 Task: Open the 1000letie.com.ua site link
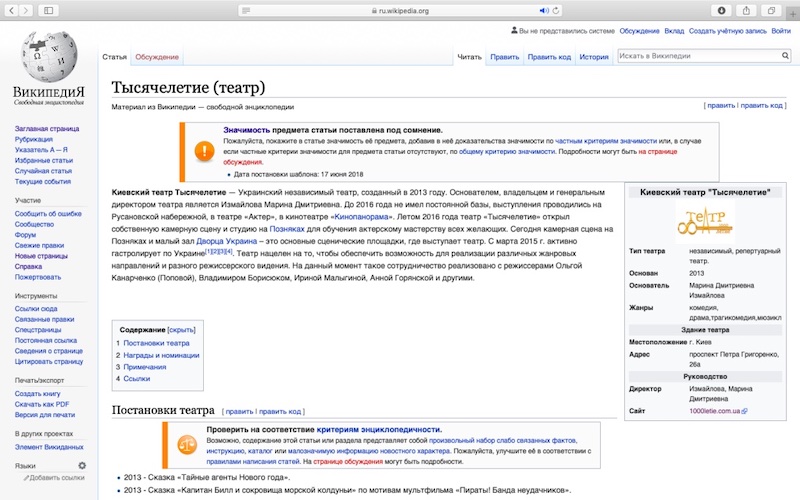click(x=715, y=411)
